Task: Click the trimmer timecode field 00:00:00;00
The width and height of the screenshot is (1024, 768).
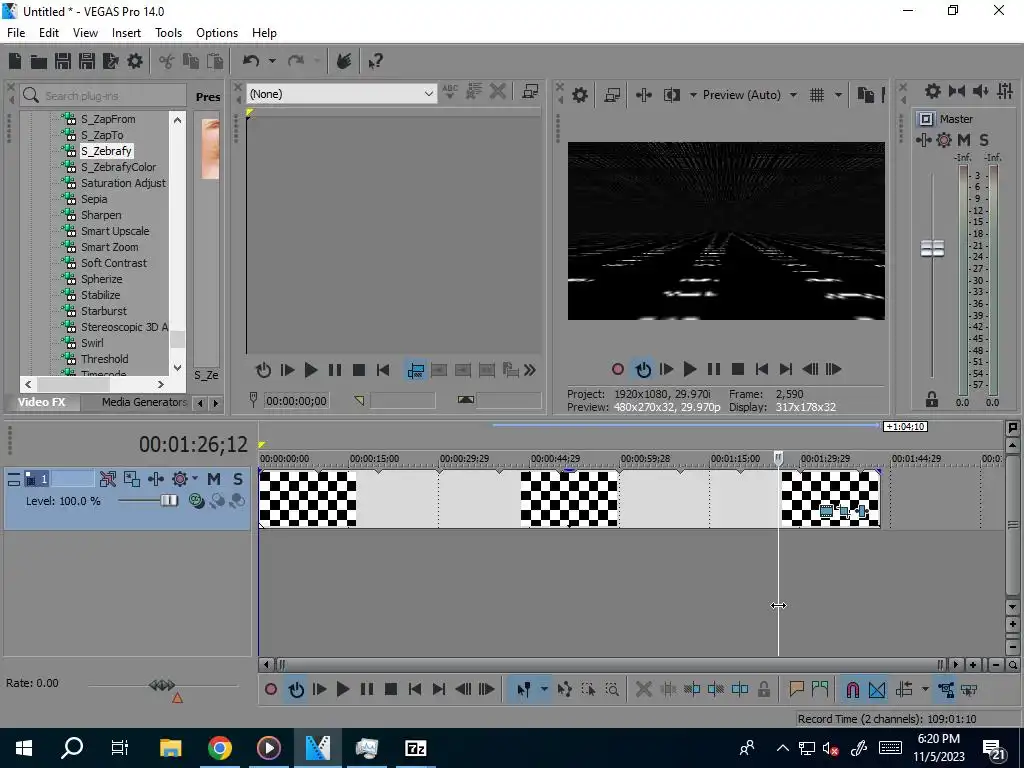Action: click(296, 401)
